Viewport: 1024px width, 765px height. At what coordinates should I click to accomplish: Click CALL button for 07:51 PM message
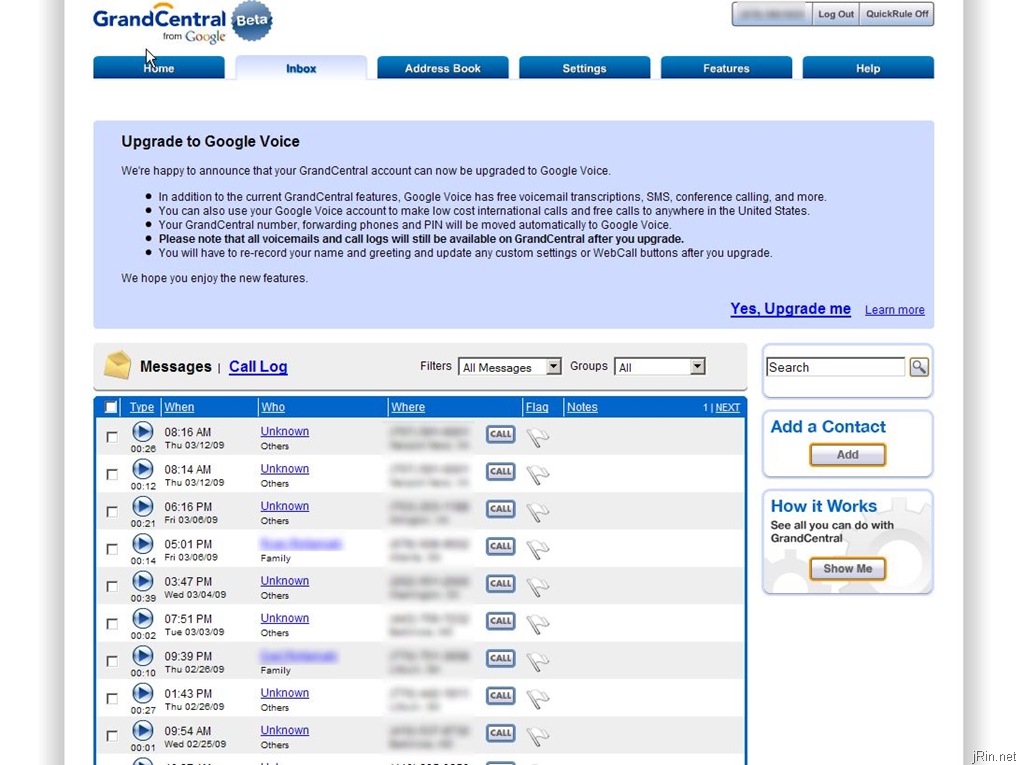pos(501,621)
